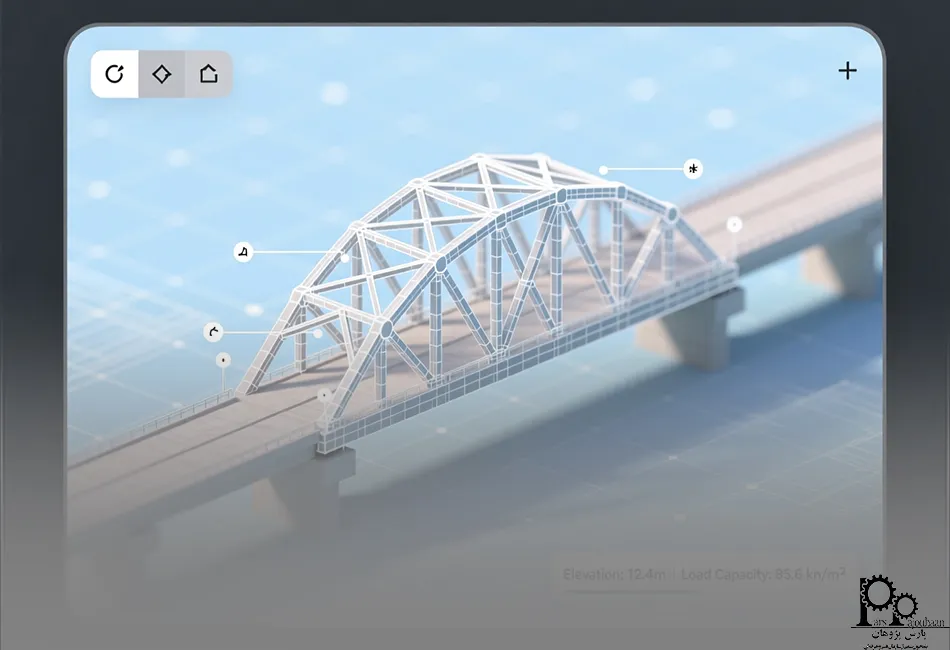The width and height of the screenshot is (950, 650).
Task: Select the pin marker at bridge's right end
Action: pyautogui.click(x=734, y=225)
